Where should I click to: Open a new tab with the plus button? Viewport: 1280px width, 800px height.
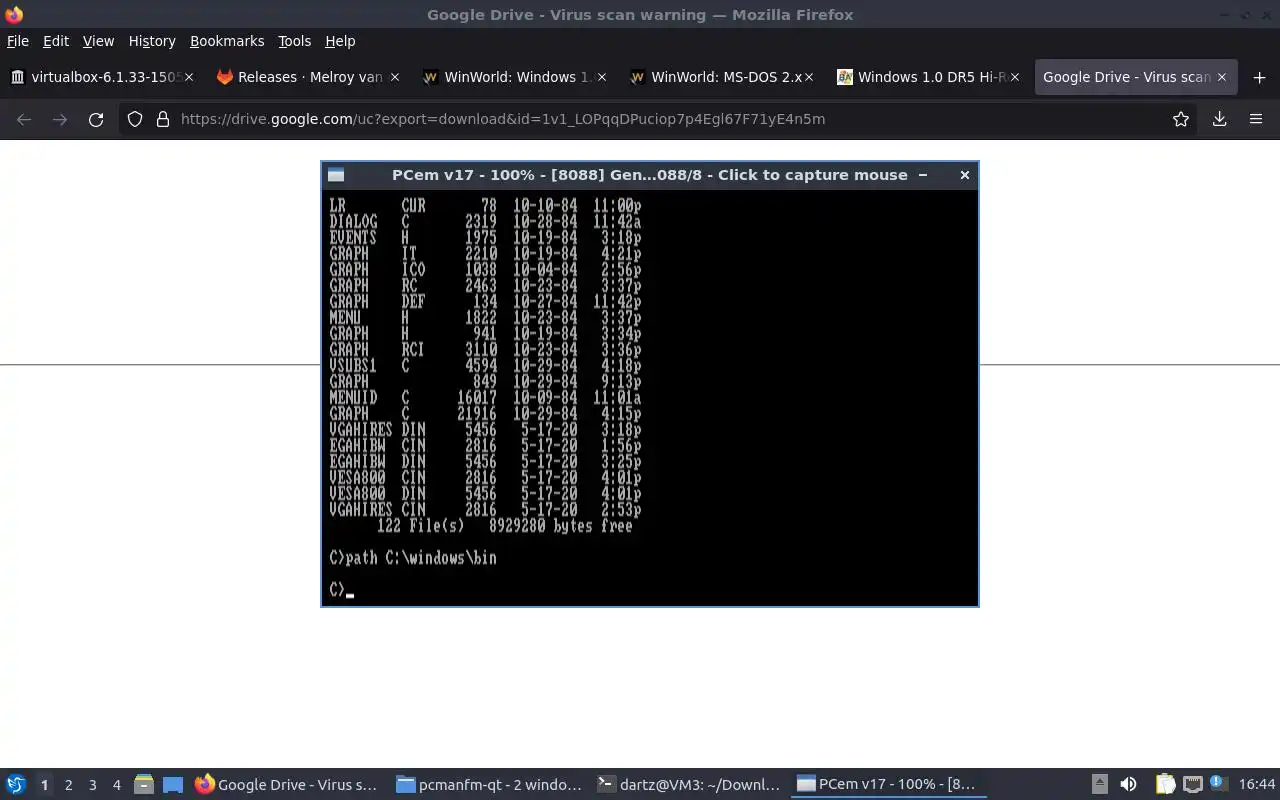pyautogui.click(x=1259, y=77)
